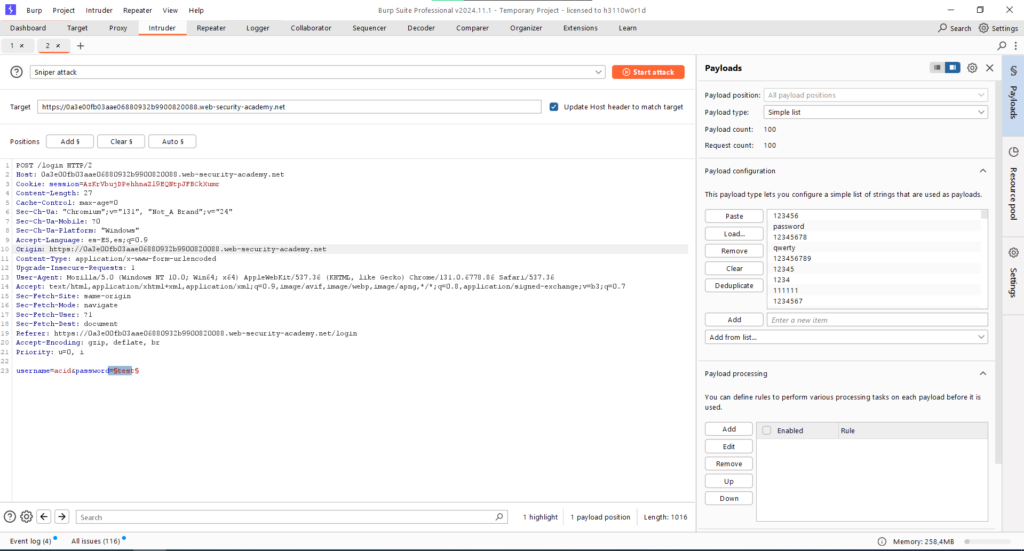The width and height of the screenshot is (1024, 551).
Task: Click the Add § positions button
Action: coord(70,142)
